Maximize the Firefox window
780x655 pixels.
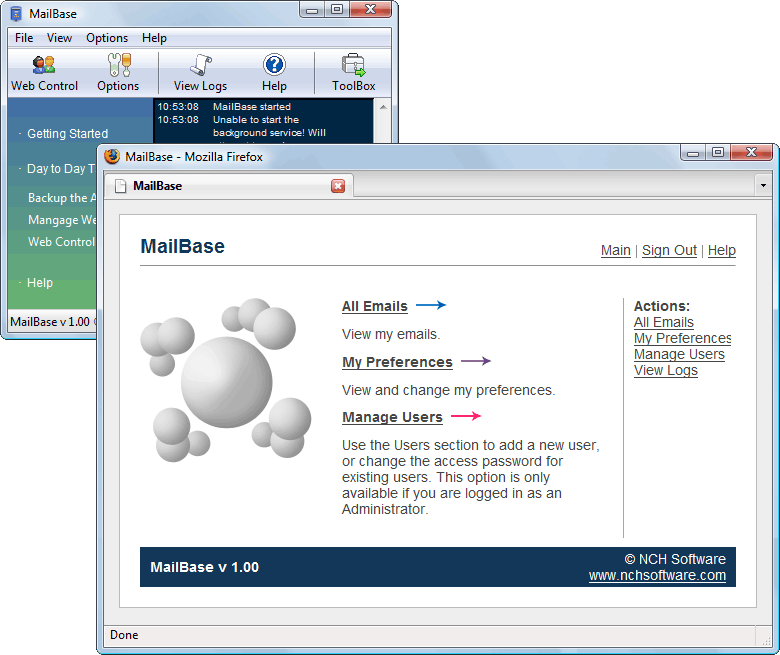pos(718,153)
